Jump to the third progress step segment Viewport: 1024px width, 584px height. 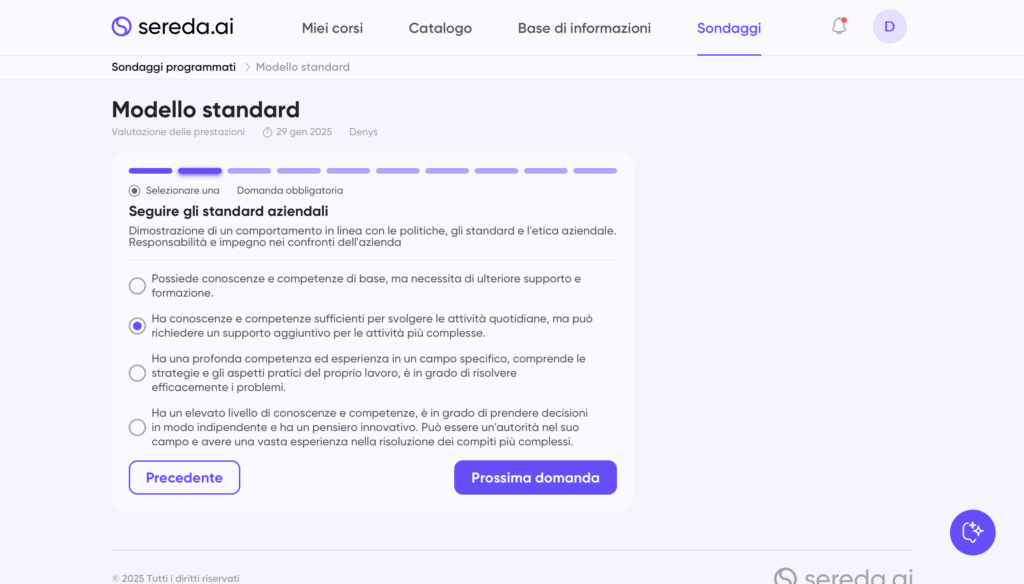click(x=249, y=171)
